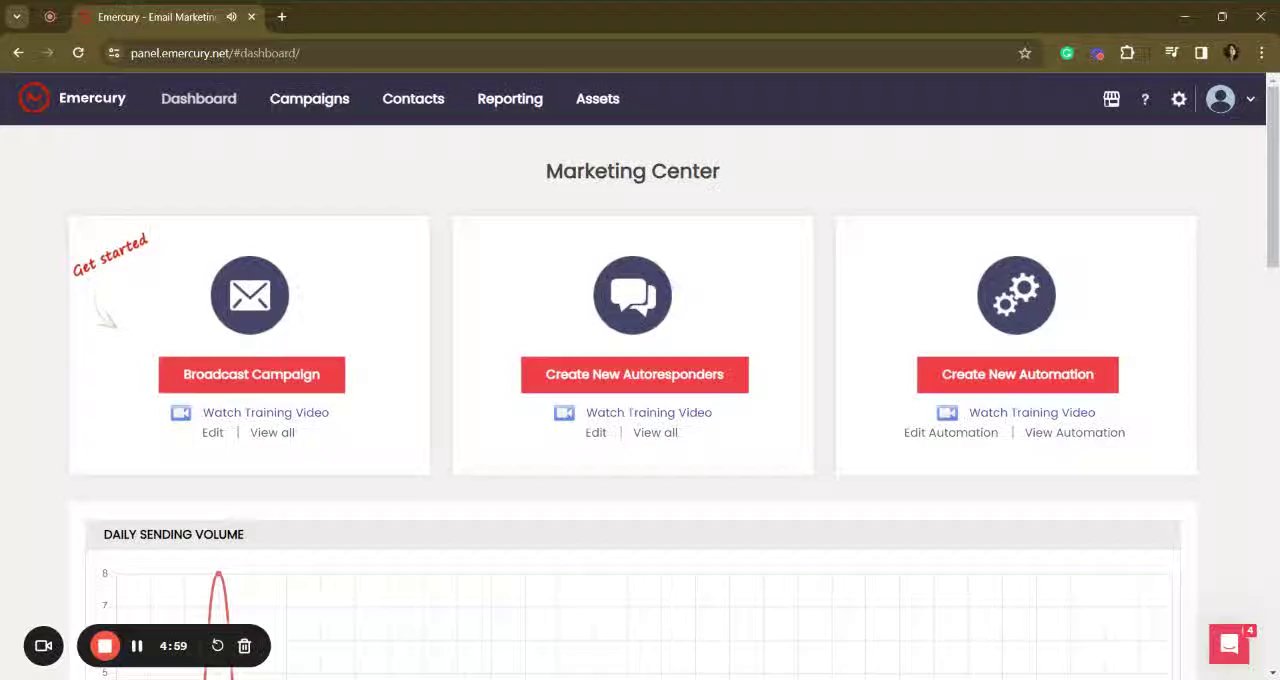Click the page vertical scrollbar
1280x680 pixels.
point(1272,175)
